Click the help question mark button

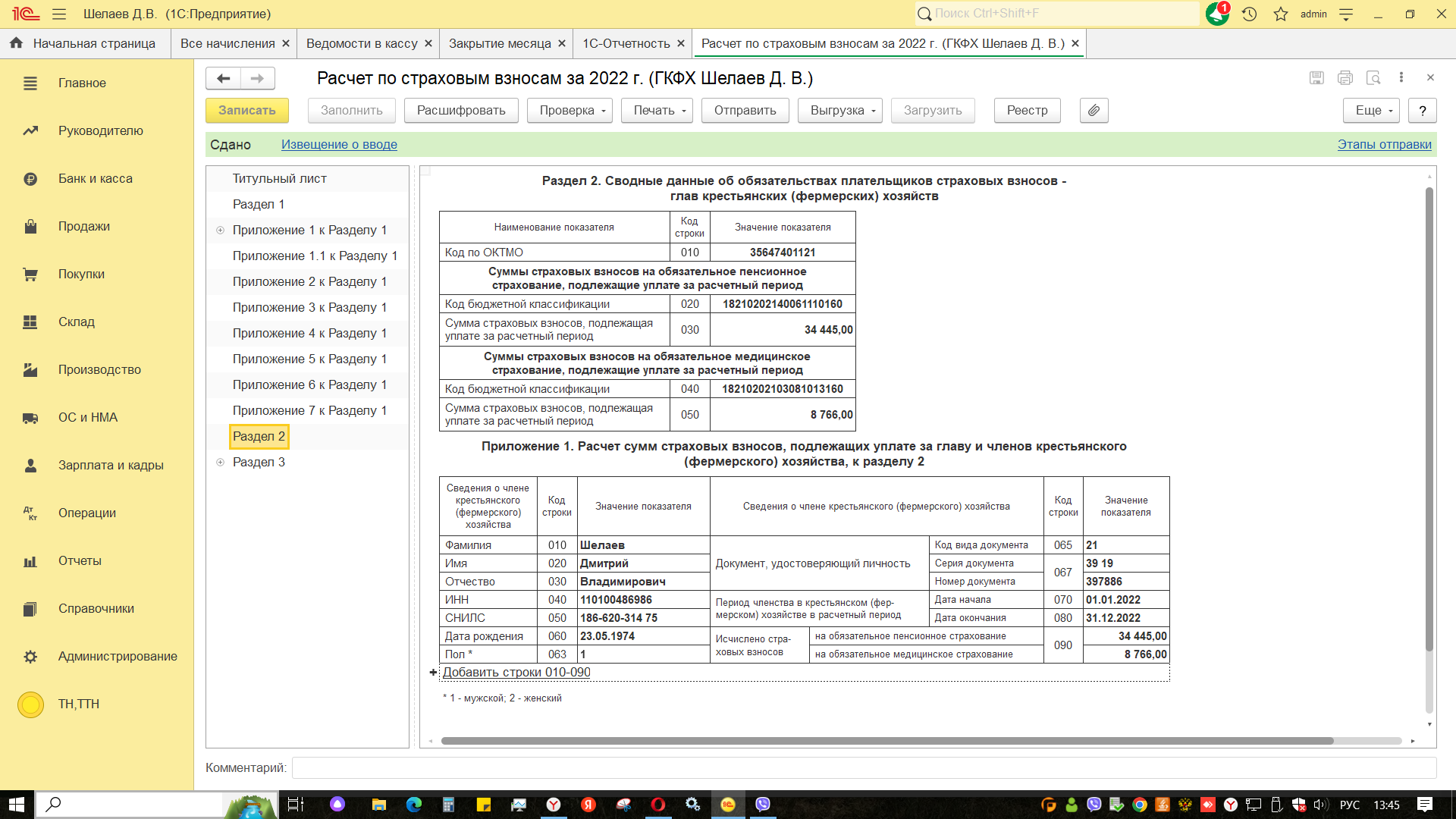(1422, 110)
